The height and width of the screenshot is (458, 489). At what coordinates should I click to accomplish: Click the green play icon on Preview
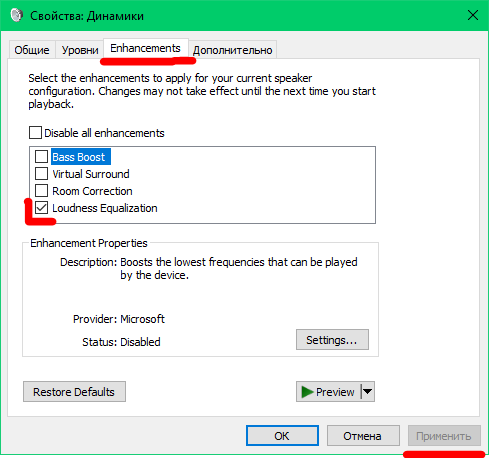[307, 392]
